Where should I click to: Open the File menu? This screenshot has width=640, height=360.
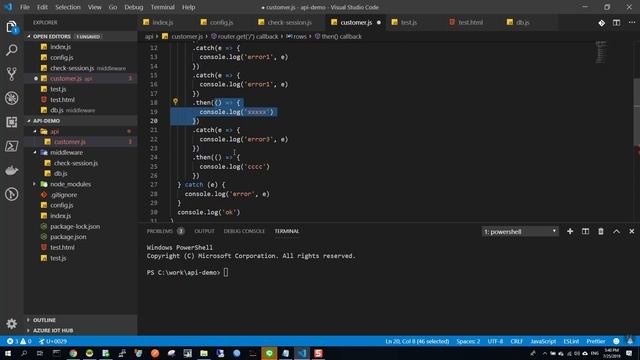[x=24, y=7]
